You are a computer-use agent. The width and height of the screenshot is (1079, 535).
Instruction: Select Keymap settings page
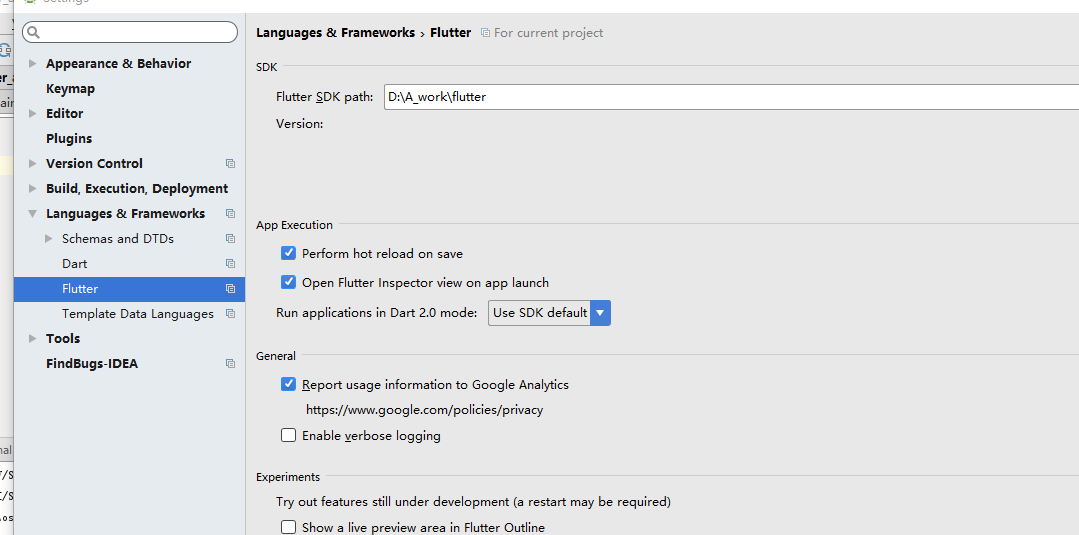point(70,89)
